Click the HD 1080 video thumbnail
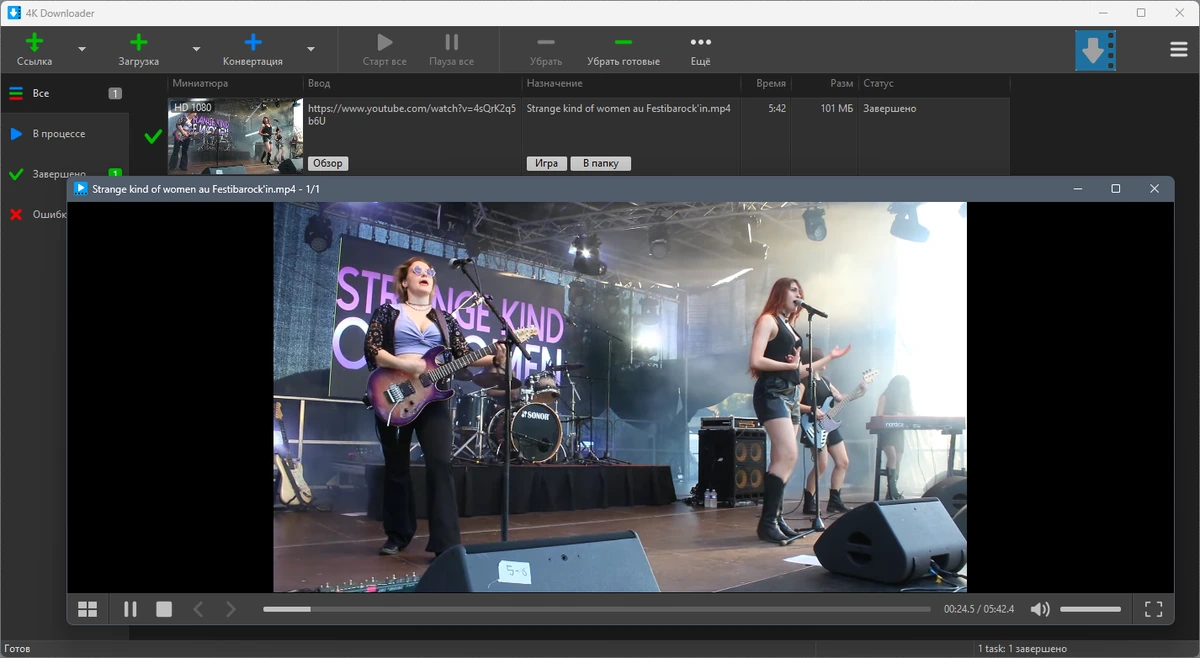1200x658 pixels. pos(235,136)
